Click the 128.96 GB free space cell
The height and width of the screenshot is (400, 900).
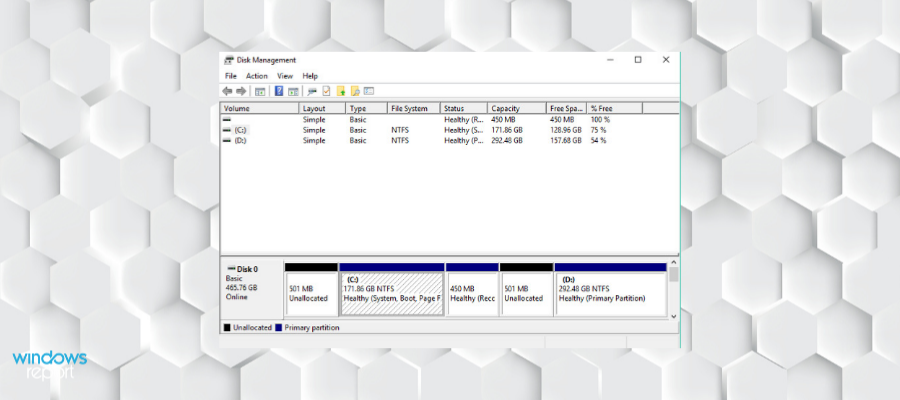coord(565,130)
